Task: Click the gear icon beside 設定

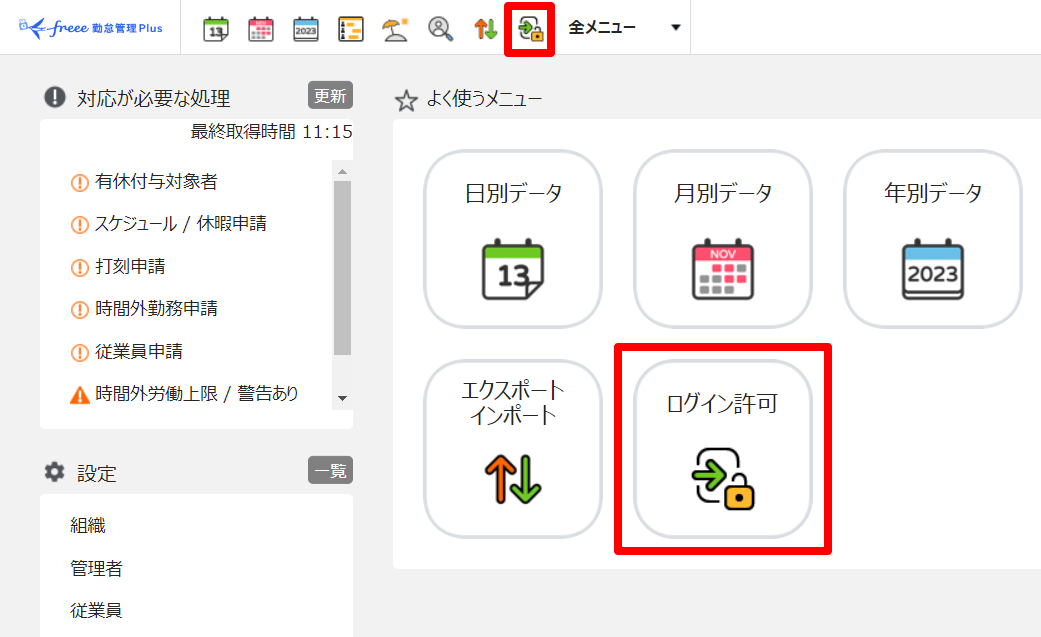Action: 54,472
